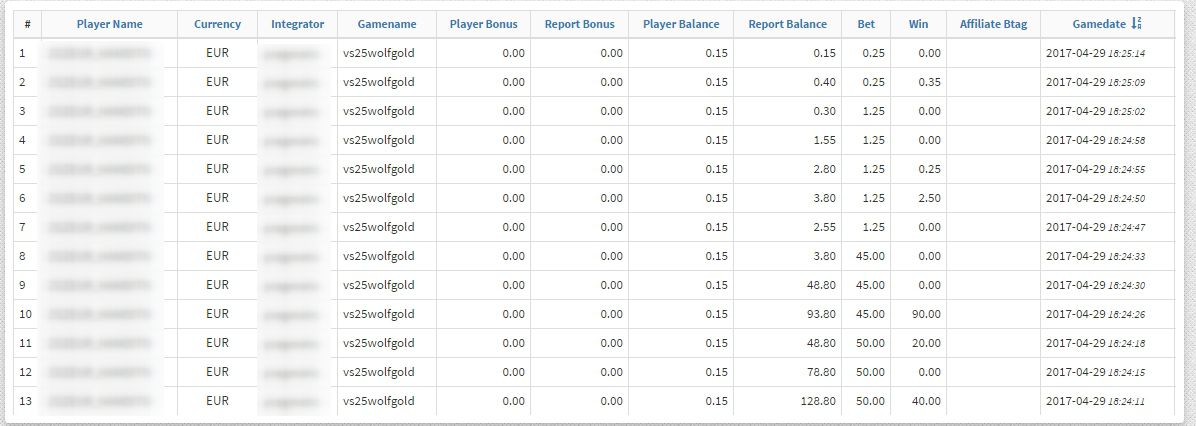Click the Player Balance column header
Viewport: 1196px width, 426px height.
point(681,24)
